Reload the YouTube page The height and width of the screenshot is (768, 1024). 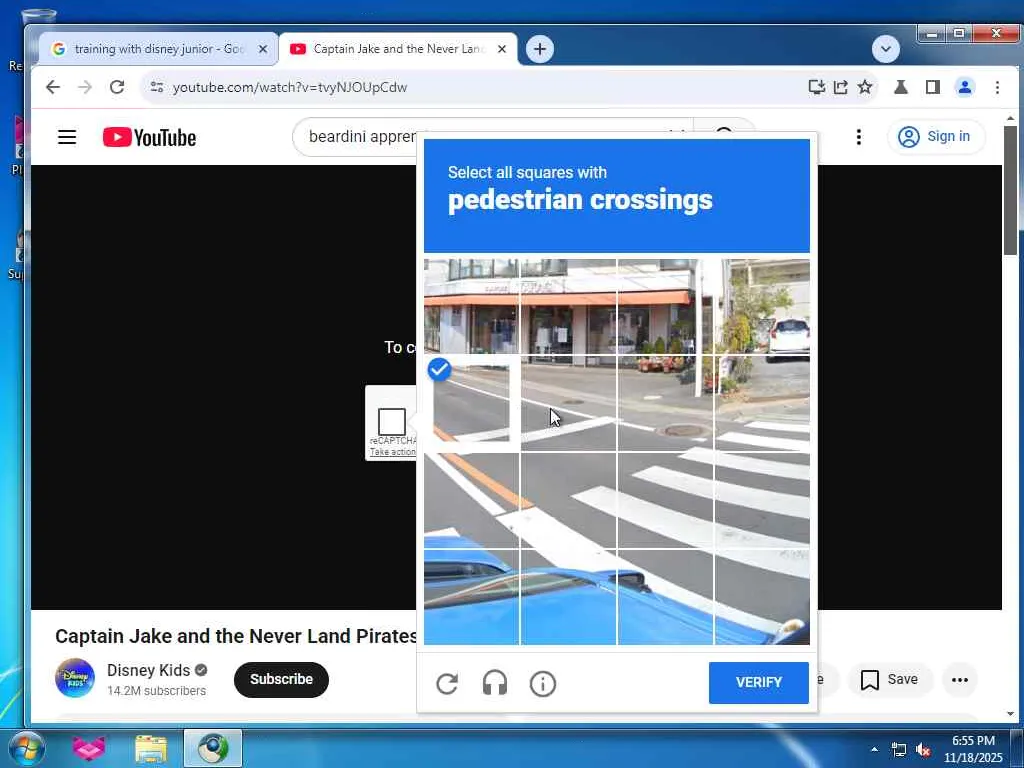(x=117, y=87)
